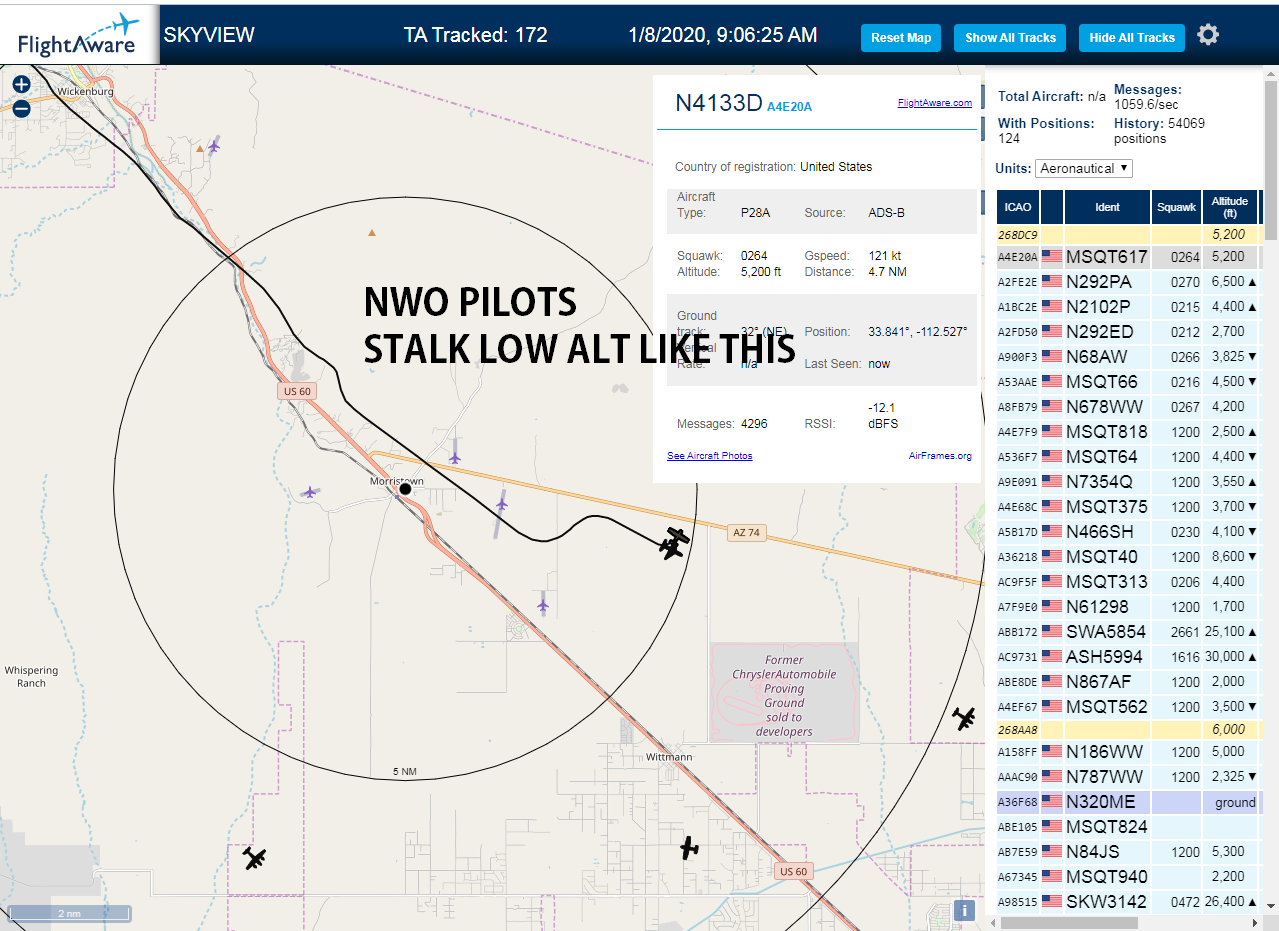Select the N292ED aircraft row
The image size is (1279, 931).
click(x=1130, y=332)
